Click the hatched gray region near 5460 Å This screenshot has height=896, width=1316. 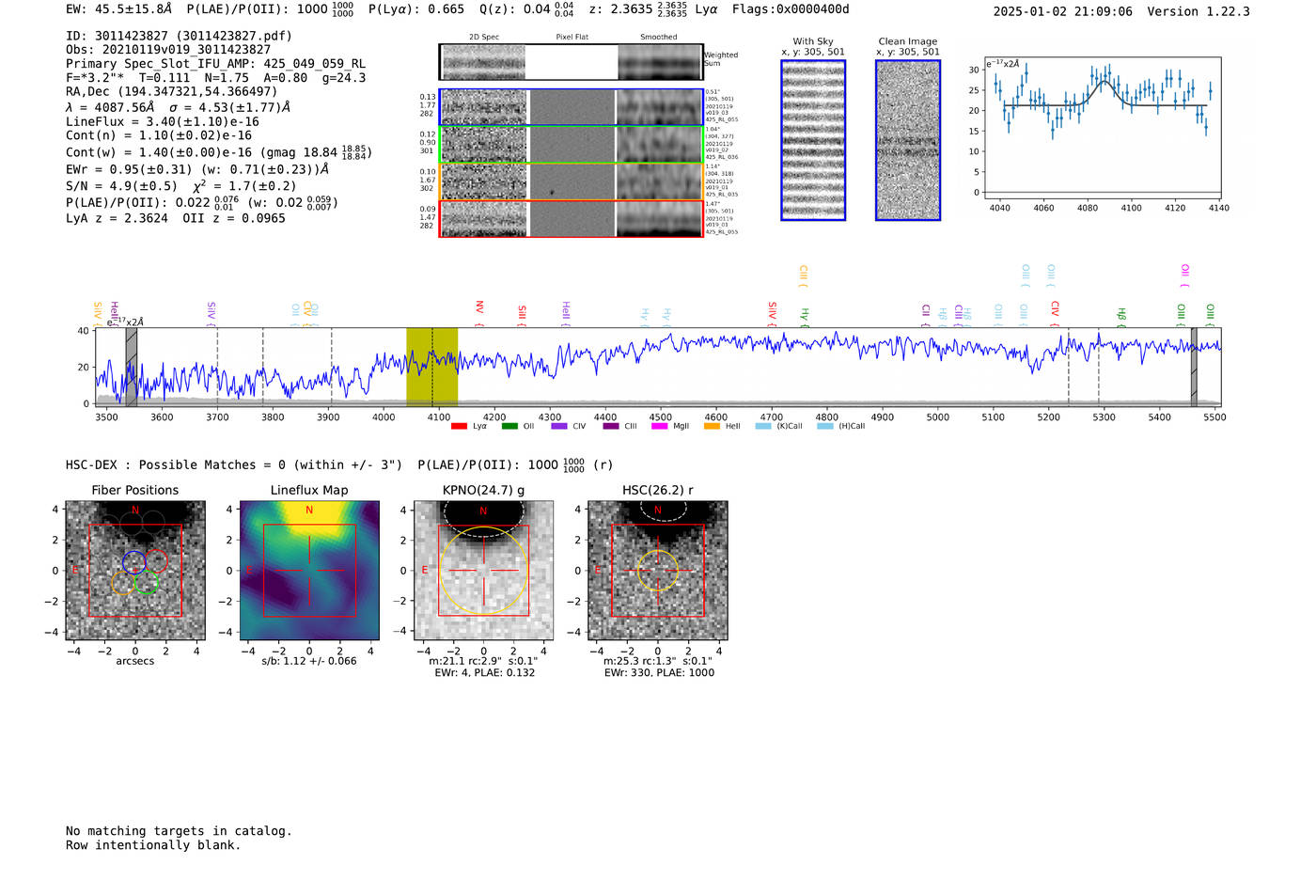(1194, 367)
